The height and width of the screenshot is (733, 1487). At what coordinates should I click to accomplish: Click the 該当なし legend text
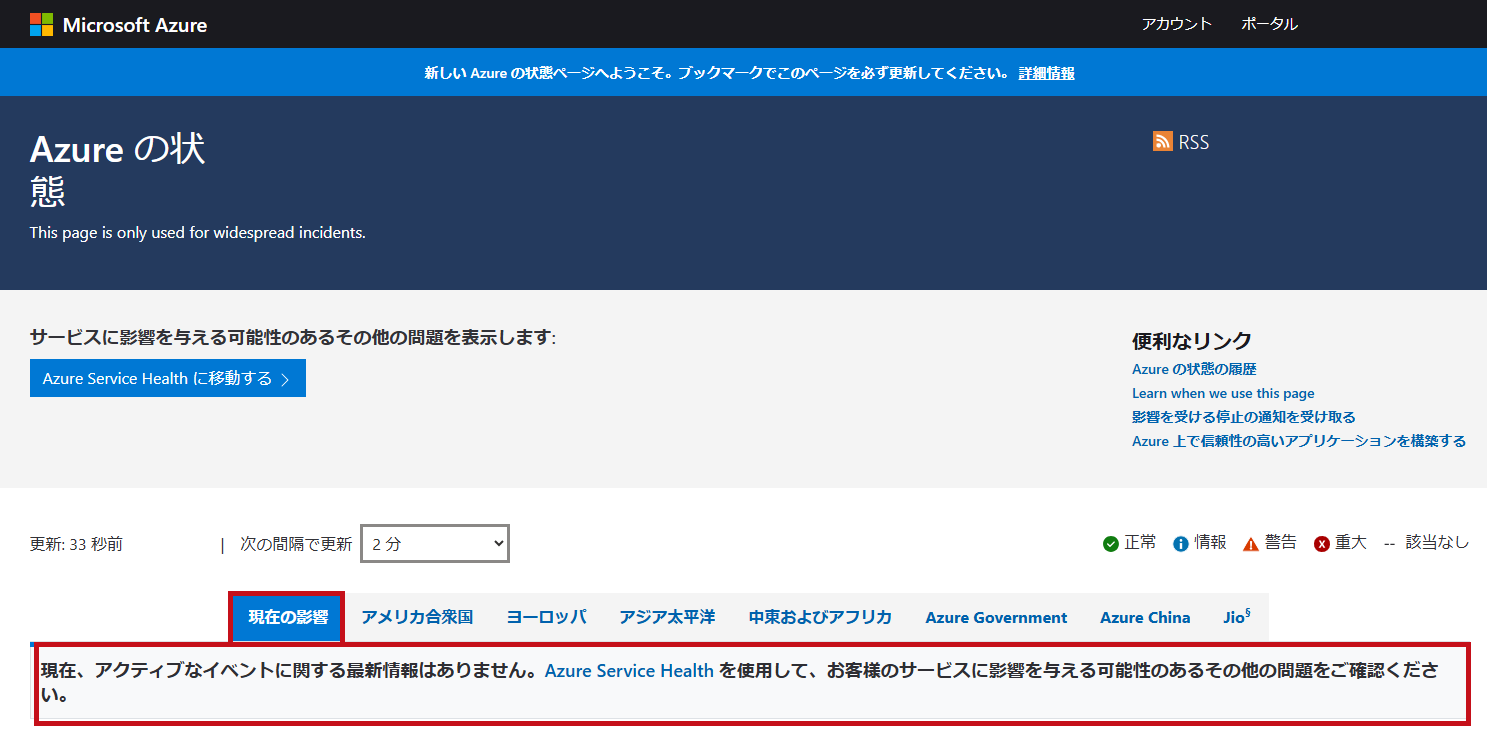(x=1437, y=542)
